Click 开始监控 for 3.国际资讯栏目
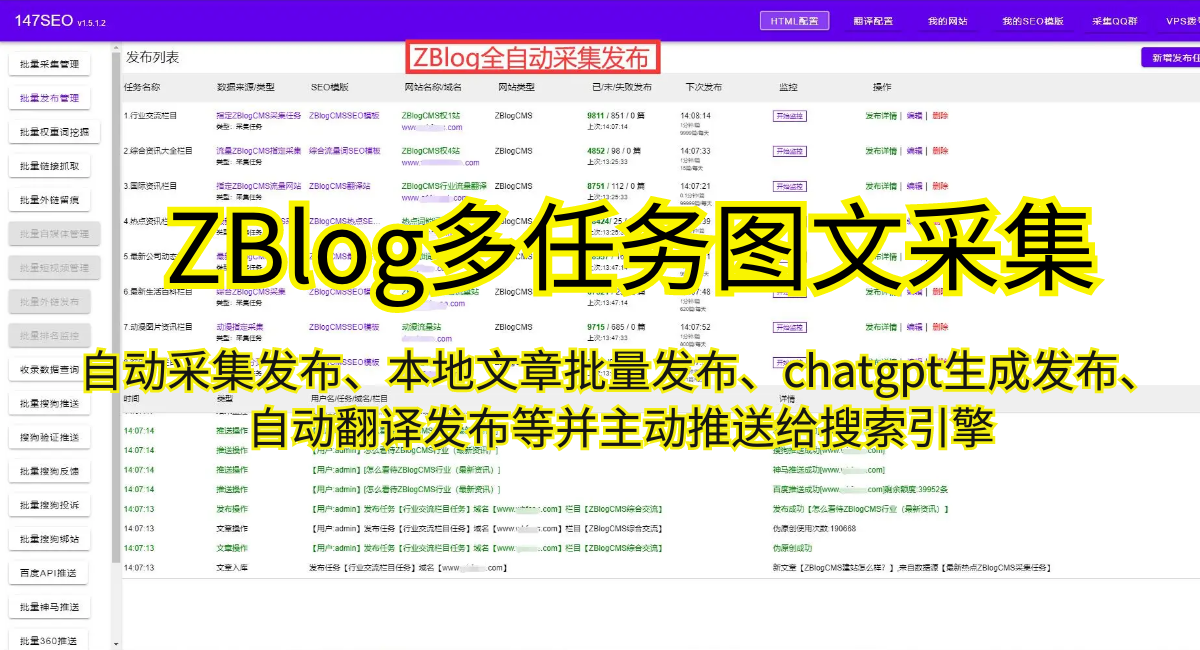Viewport: 1200px width, 650px height. tap(789, 186)
